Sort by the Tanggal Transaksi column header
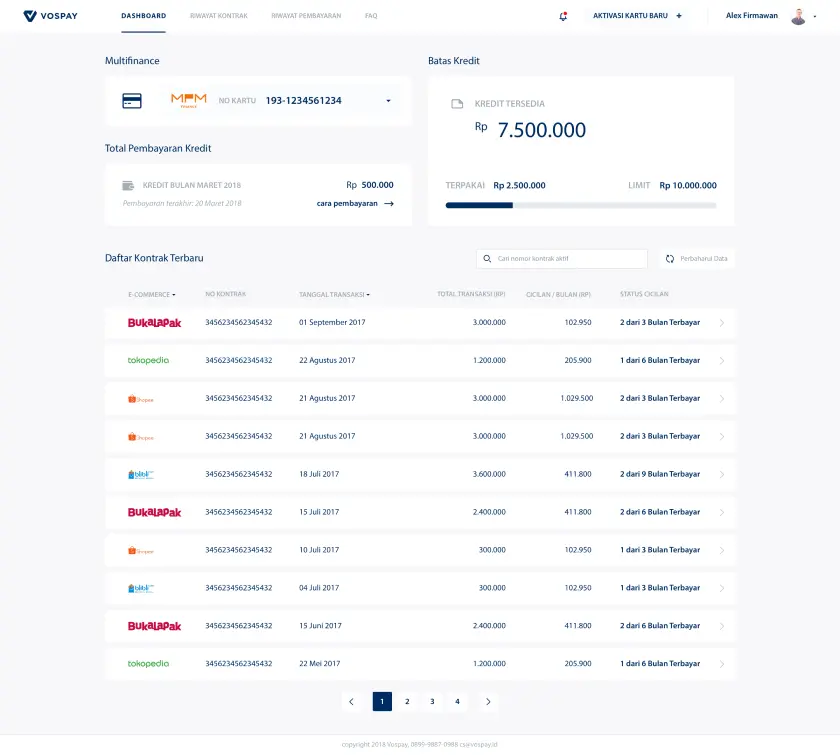The image size is (840, 755). [x=334, y=295]
